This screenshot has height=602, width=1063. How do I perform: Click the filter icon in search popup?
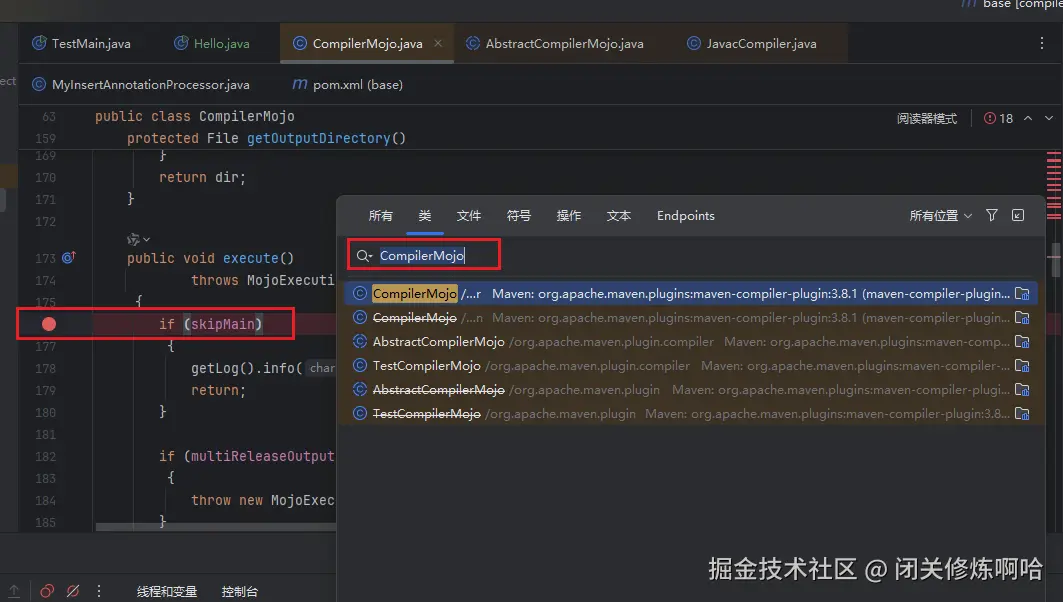pyautogui.click(x=992, y=215)
